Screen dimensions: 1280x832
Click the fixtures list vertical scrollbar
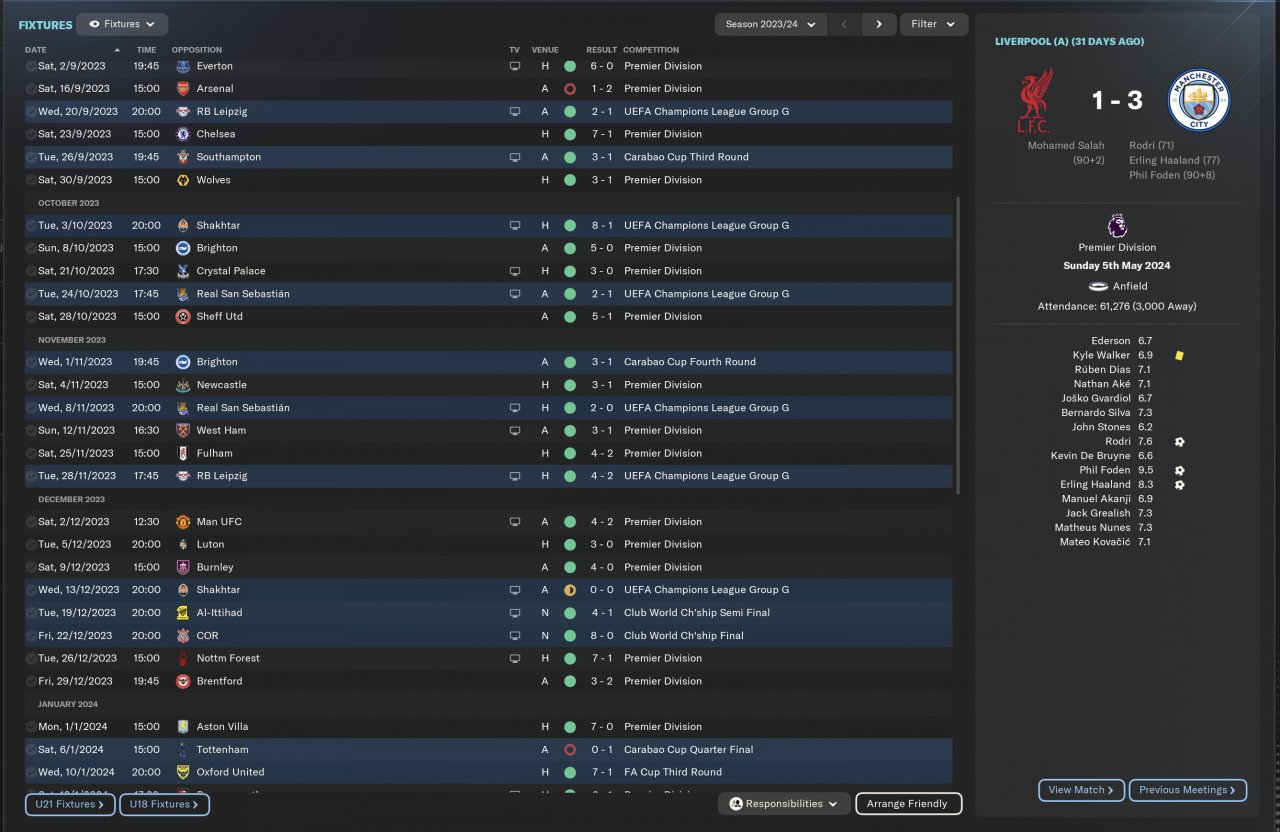point(958,344)
